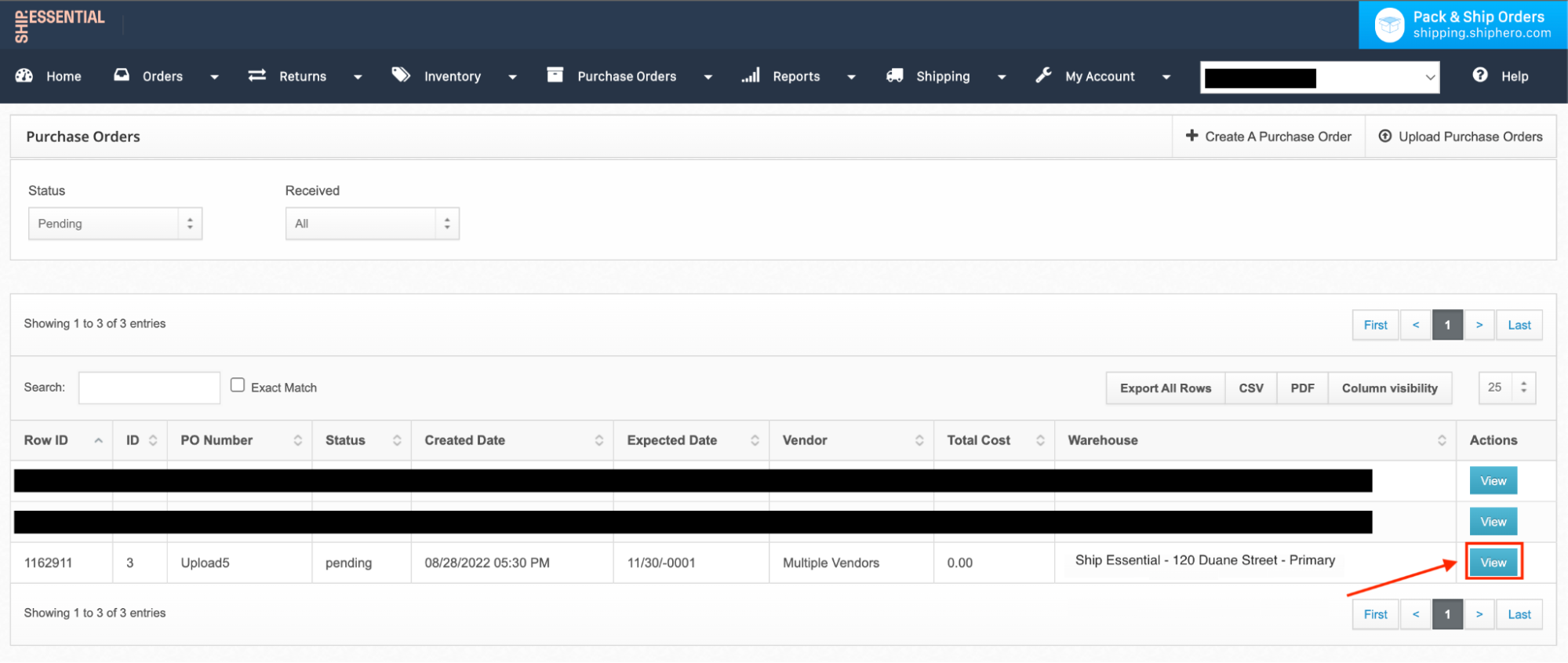Screen dimensions: 1568x663
Task: Open the Purchase Orders navigation menu
Action: [627, 76]
